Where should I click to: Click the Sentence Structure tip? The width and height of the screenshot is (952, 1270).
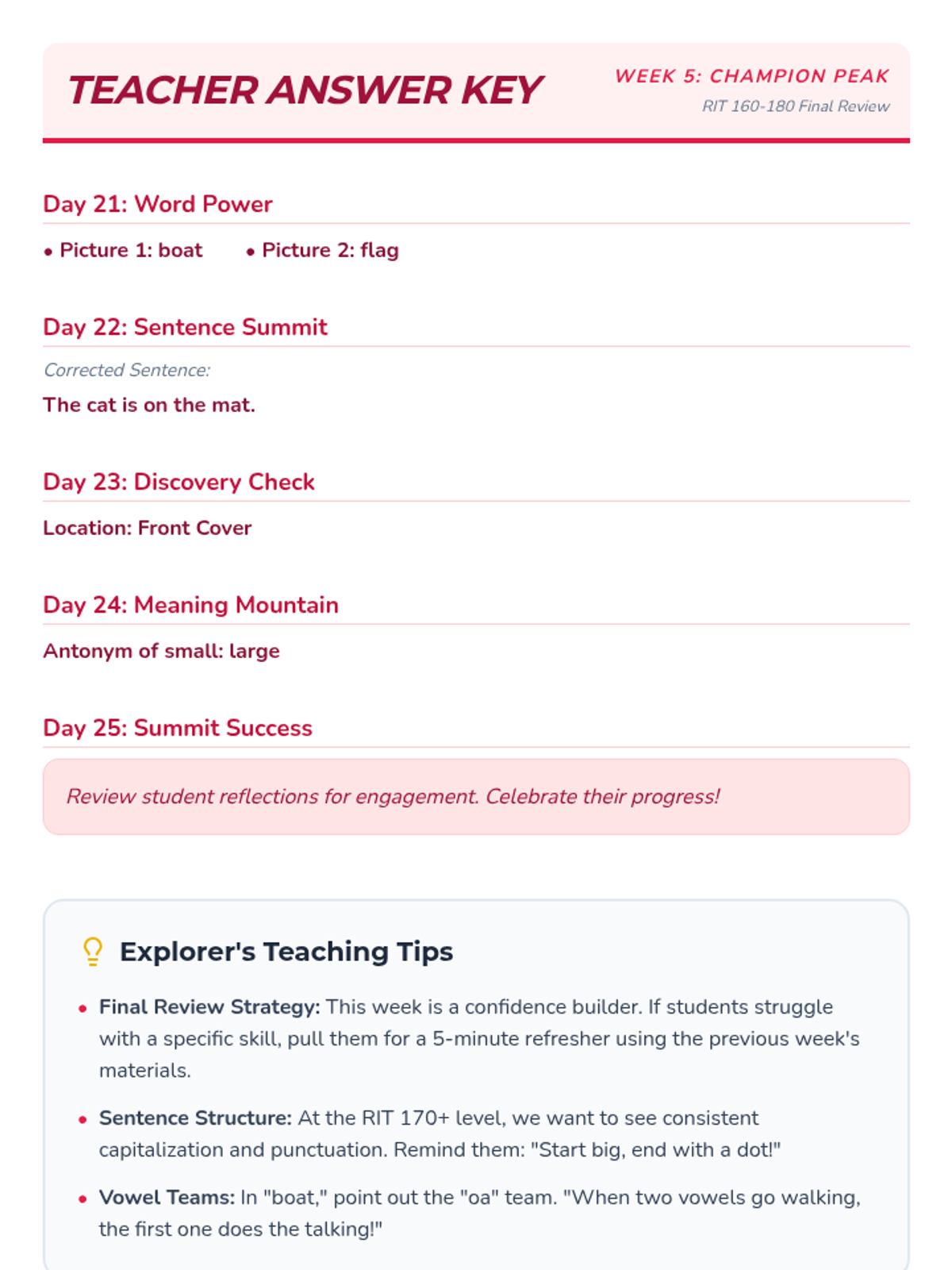pos(440,1133)
